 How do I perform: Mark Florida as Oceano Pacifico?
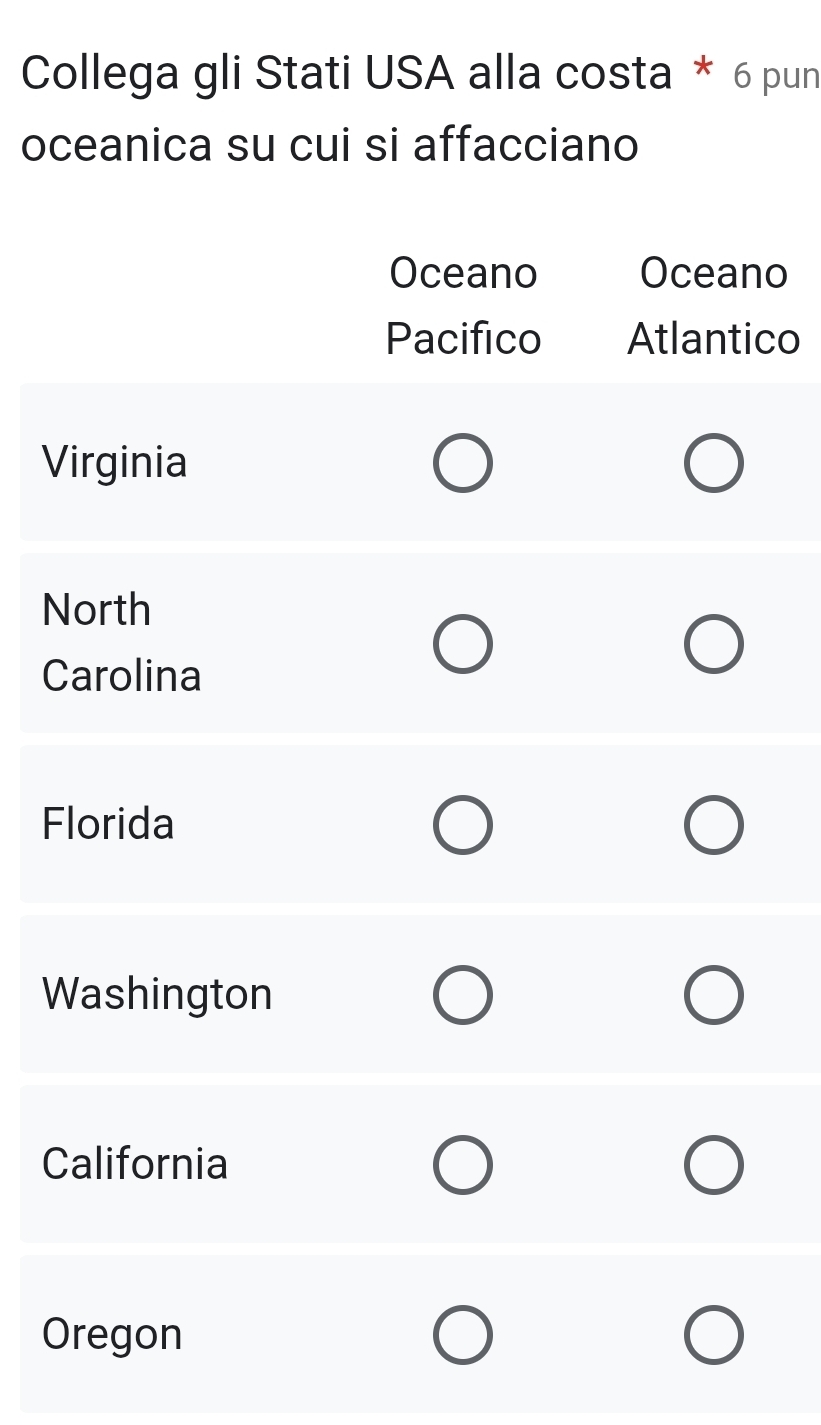(463, 825)
